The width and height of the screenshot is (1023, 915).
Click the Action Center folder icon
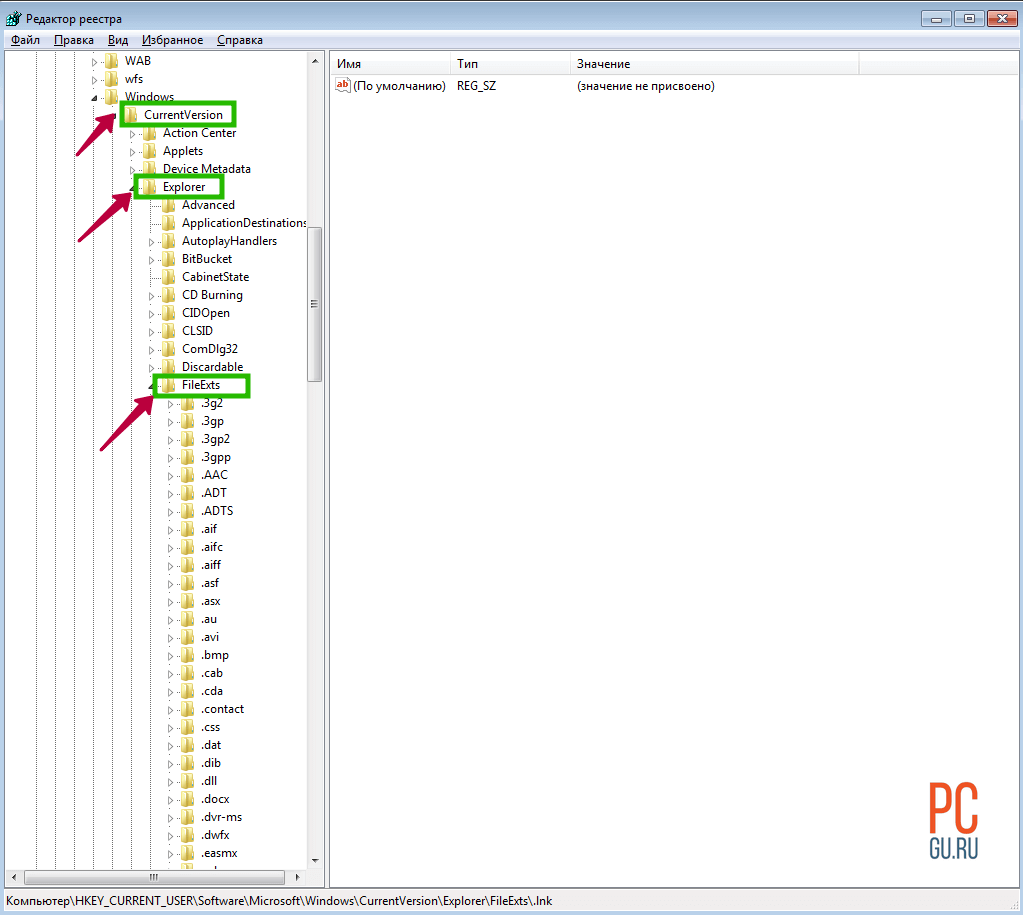click(149, 133)
